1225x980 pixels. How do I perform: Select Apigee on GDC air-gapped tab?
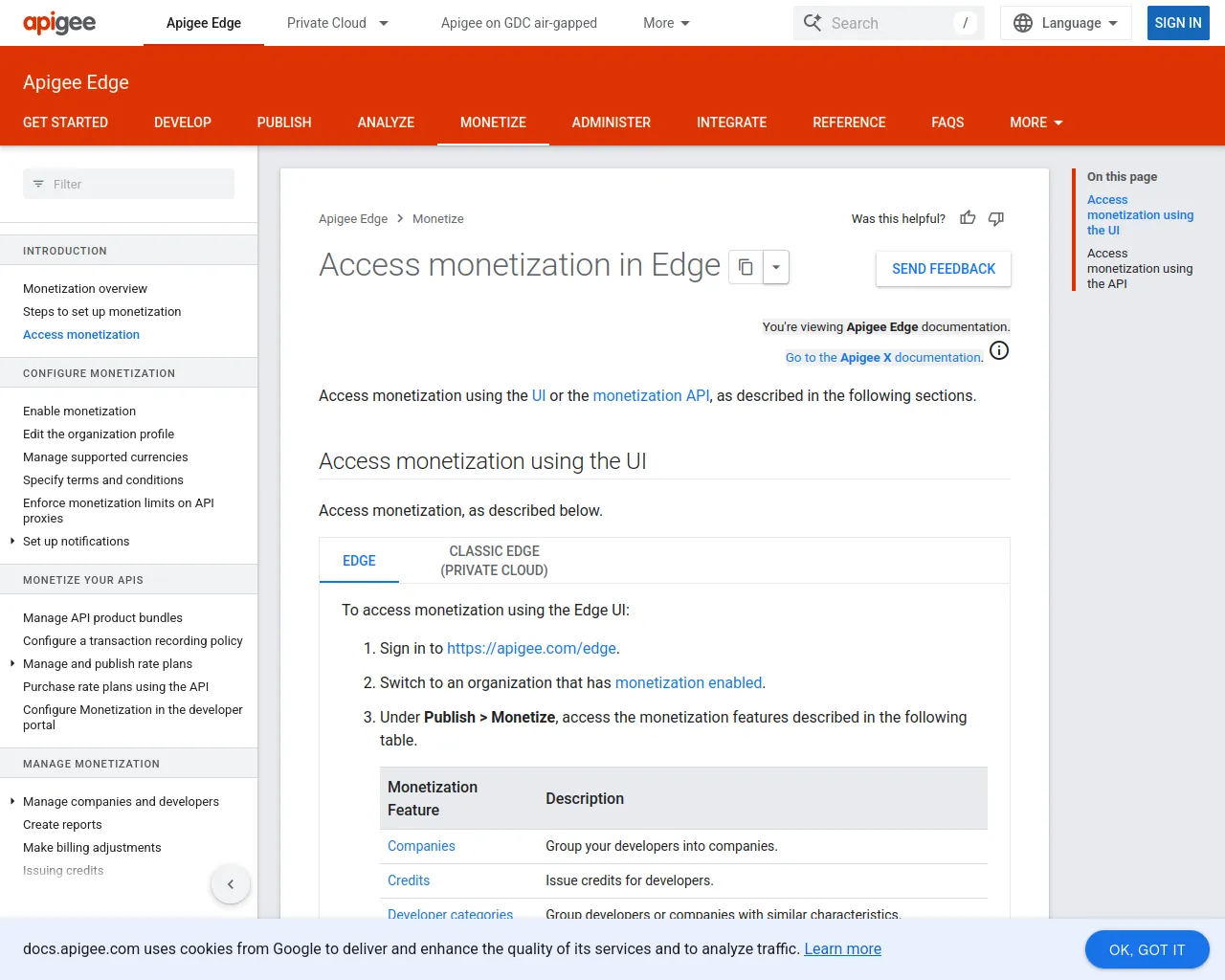coord(519,23)
